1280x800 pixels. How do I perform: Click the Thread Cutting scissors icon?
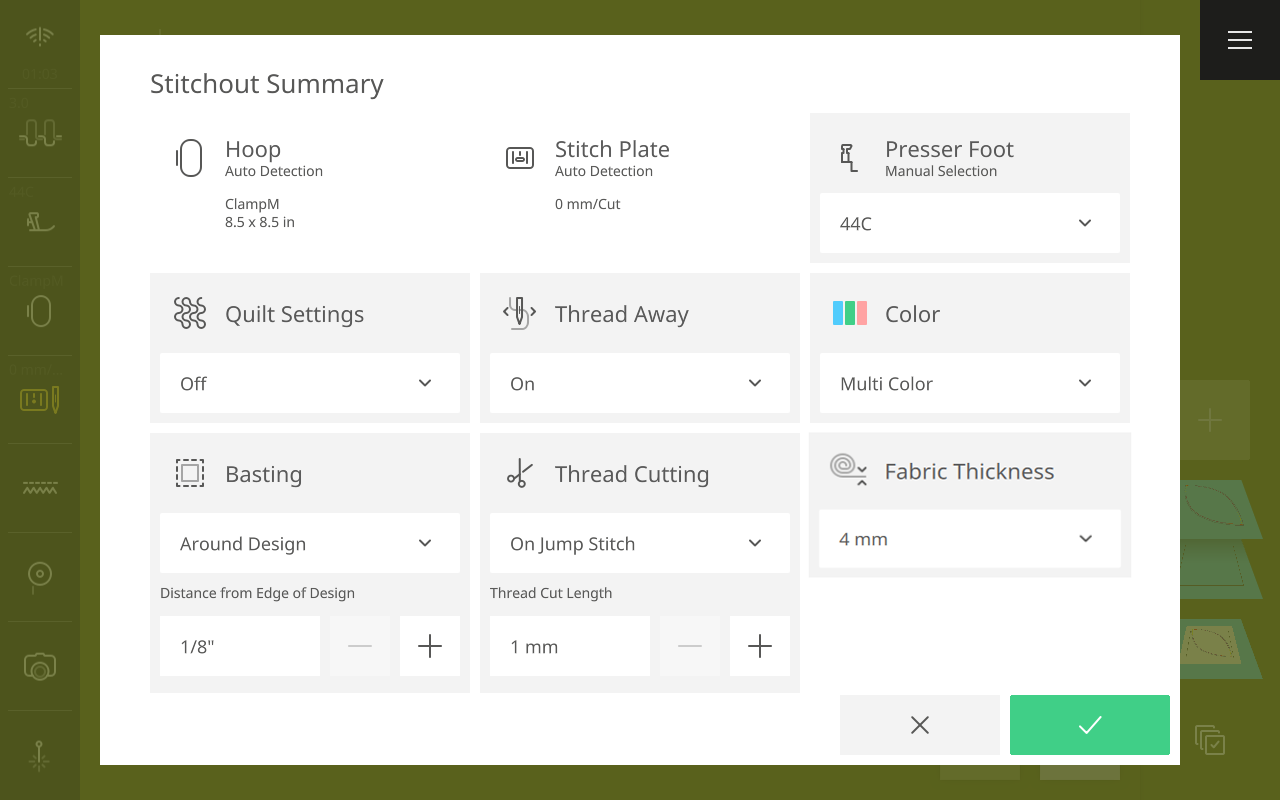coord(520,474)
